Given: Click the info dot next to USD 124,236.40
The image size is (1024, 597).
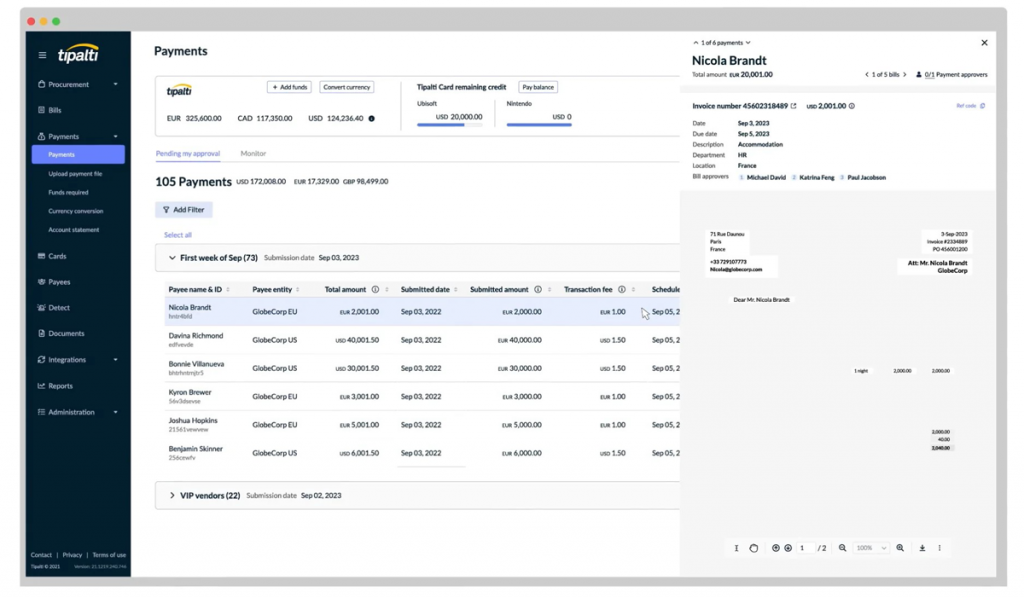Looking at the screenshot, I should (372, 118).
